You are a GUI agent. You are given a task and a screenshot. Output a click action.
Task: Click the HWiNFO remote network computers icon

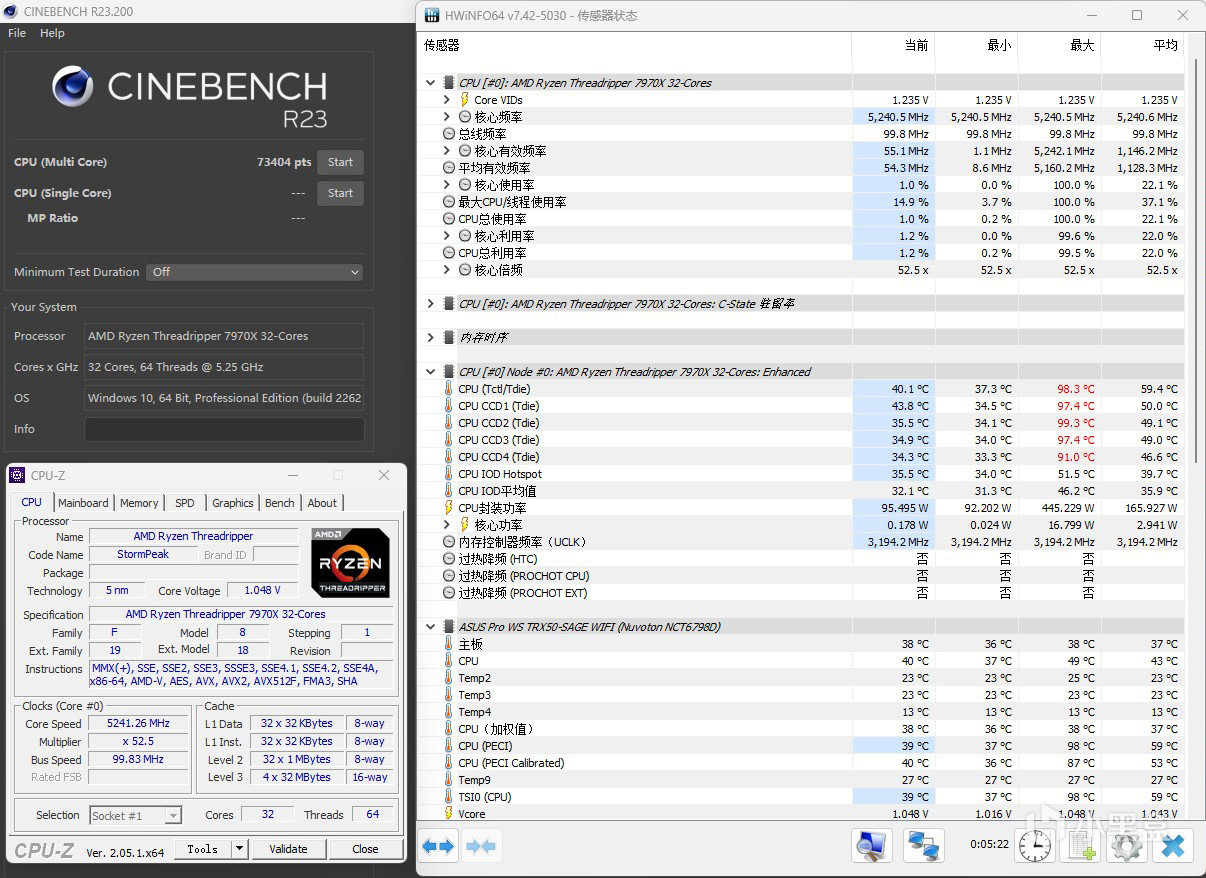point(924,847)
